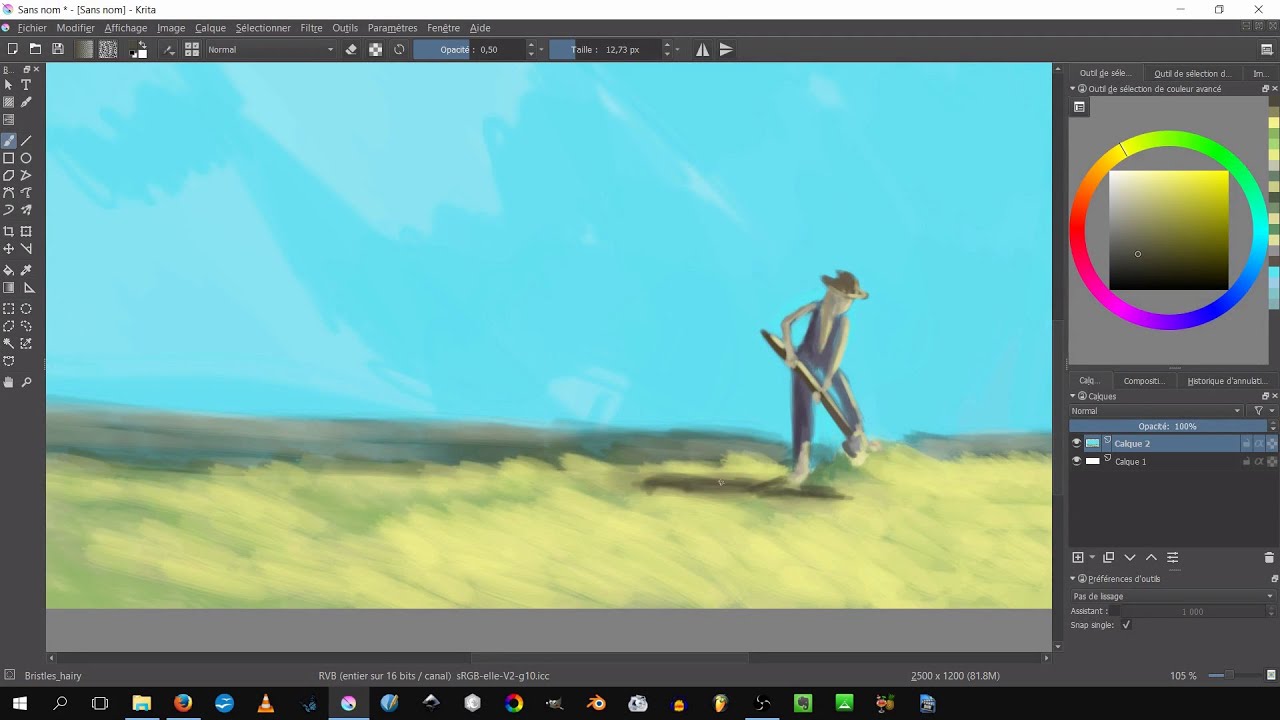Open the Filtre menu

click(311, 28)
